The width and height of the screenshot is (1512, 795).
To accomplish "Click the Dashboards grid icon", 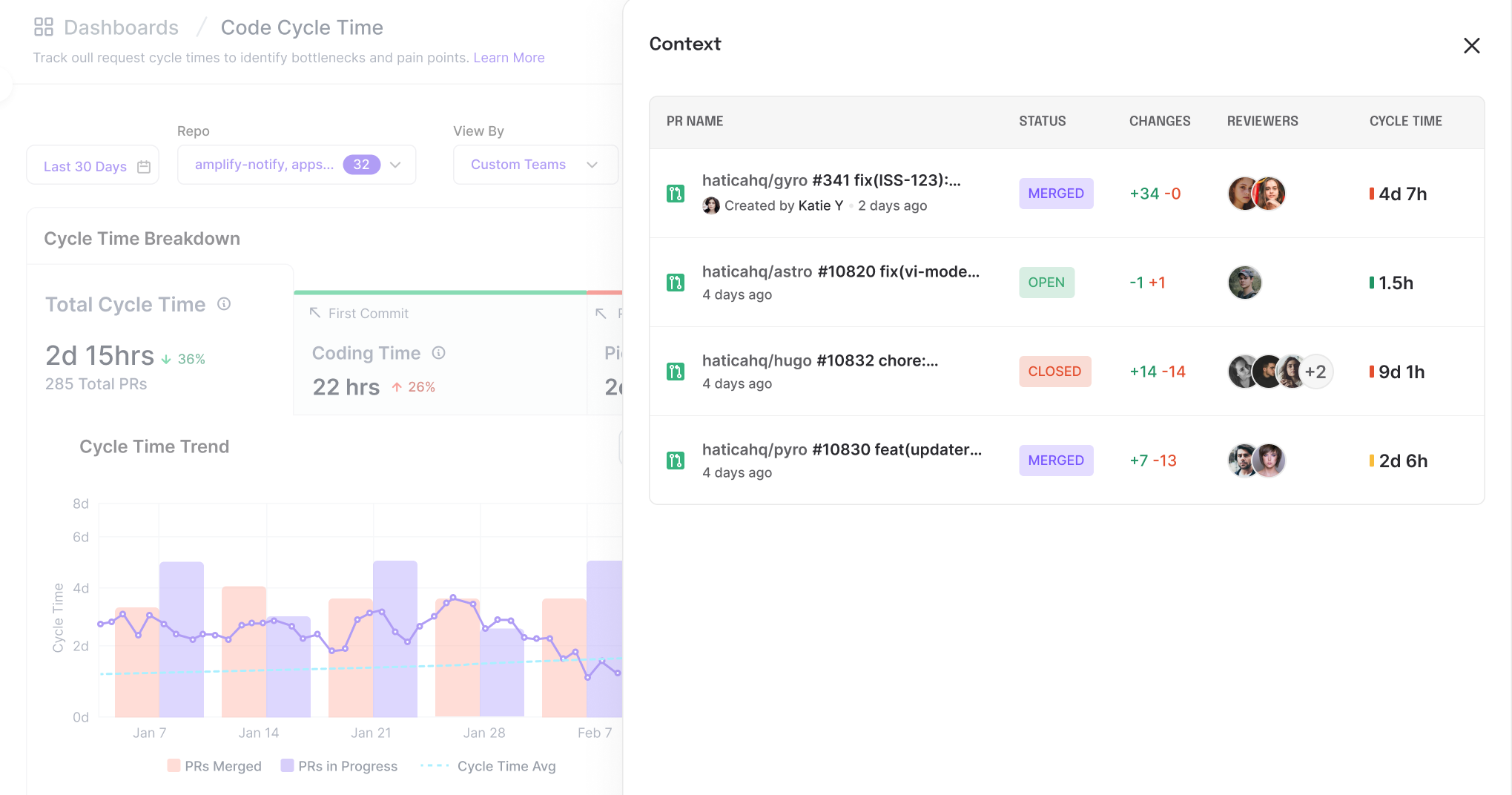I will (x=44, y=27).
